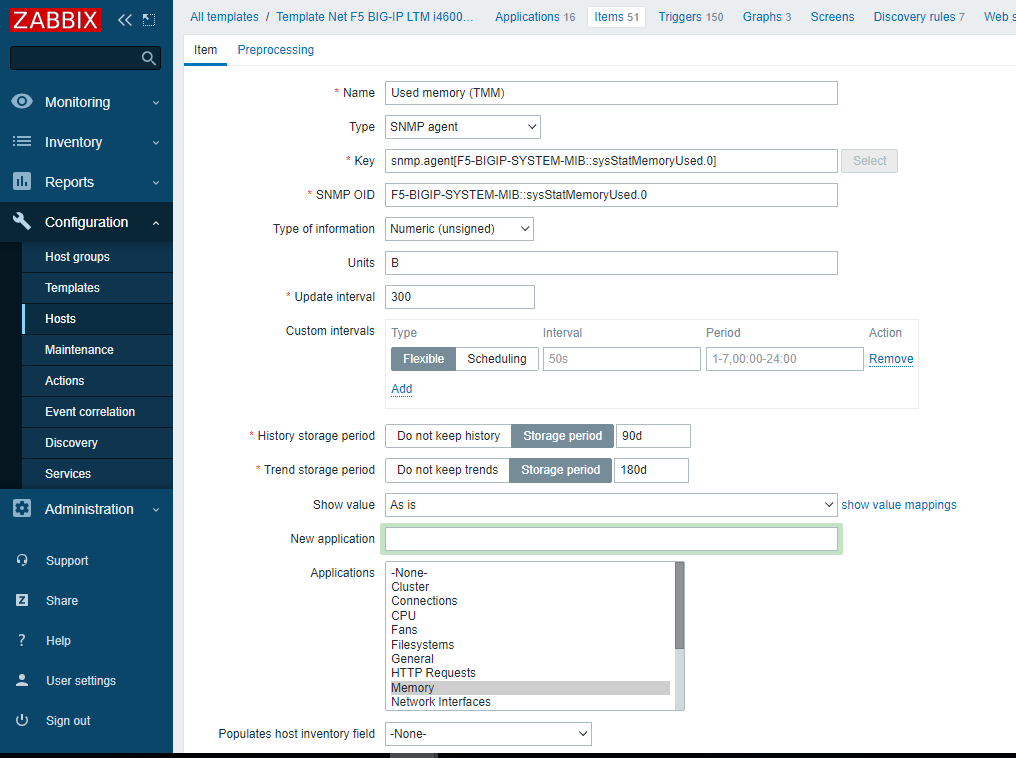Choose Trend Storage period option
The width and height of the screenshot is (1016, 758).
pos(560,470)
